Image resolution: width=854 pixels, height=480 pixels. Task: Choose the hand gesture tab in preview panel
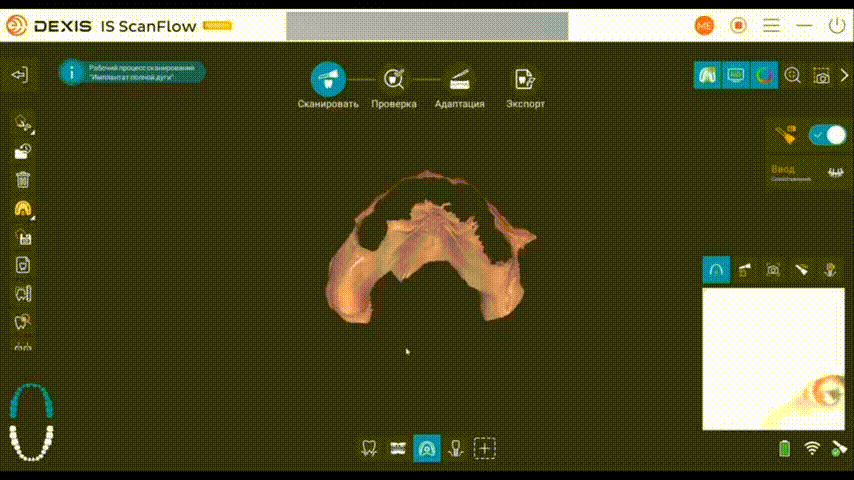830,270
